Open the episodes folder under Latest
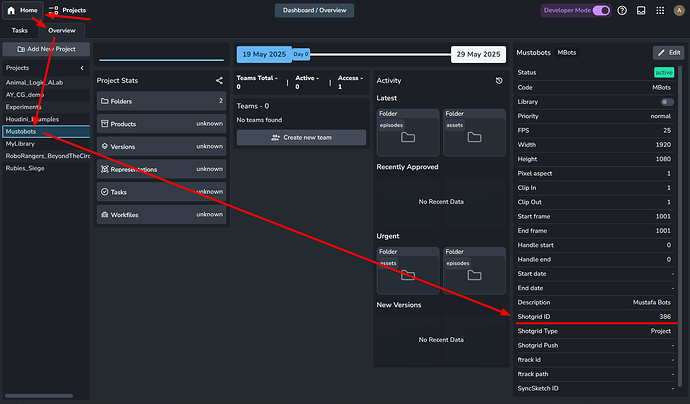The width and height of the screenshot is (690, 404). pyautogui.click(x=408, y=132)
